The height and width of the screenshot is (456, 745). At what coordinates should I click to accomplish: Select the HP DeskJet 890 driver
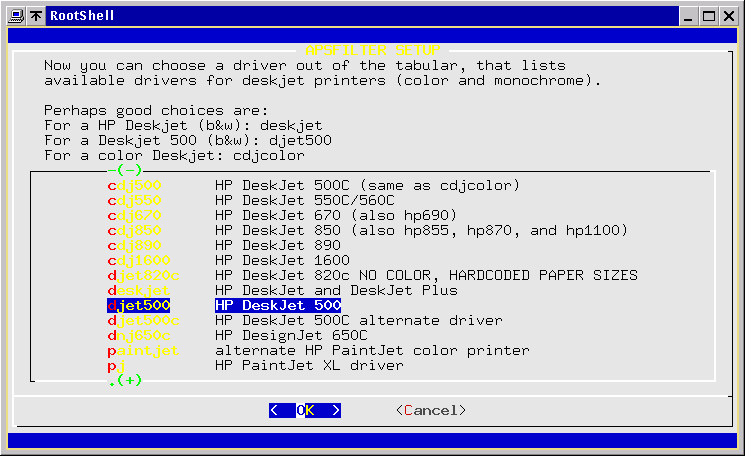[x=134, y=245]
